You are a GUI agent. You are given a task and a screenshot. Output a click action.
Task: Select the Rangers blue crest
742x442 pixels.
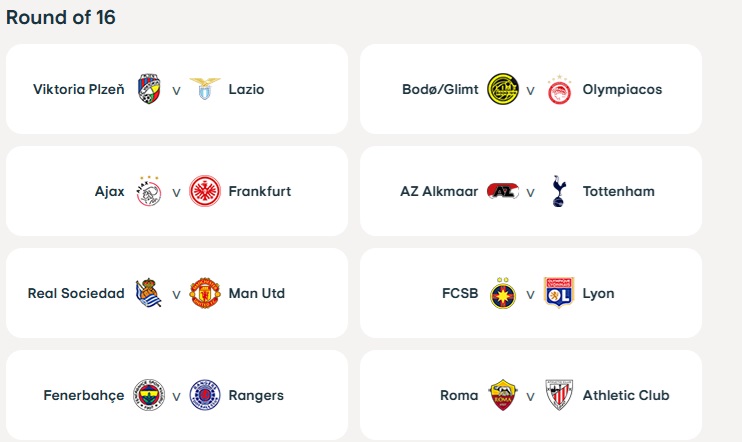(205, 395)
